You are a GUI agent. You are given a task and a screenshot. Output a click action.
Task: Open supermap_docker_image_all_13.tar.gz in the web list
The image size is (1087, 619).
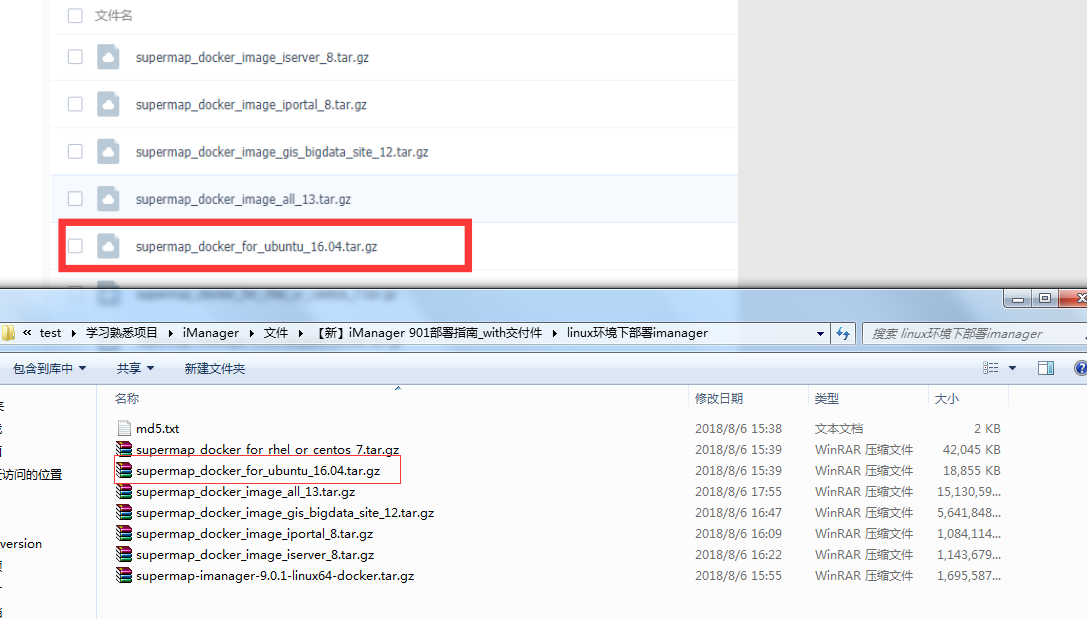(x=243, y=199)
